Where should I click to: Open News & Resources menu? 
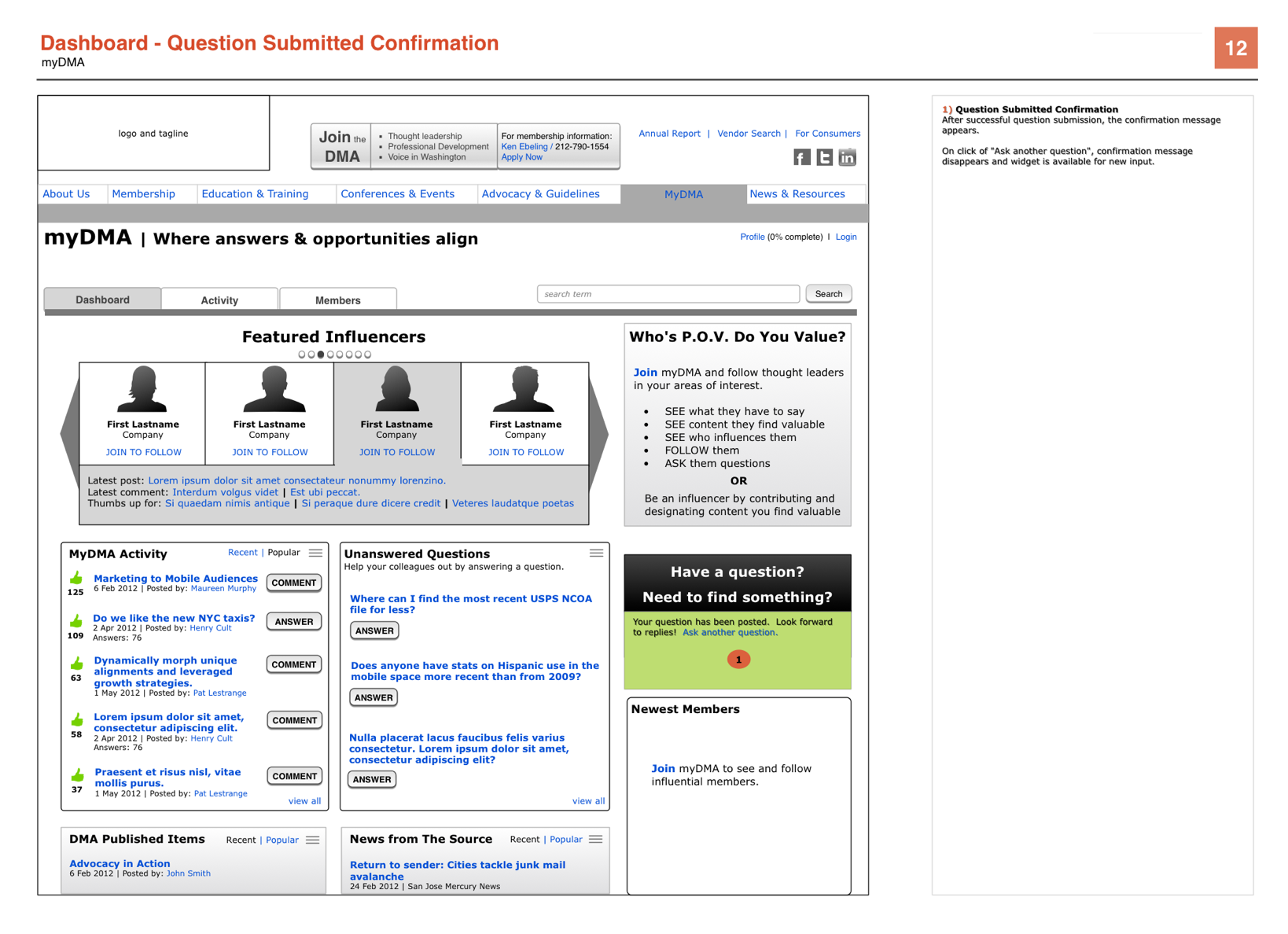[797, 194]
